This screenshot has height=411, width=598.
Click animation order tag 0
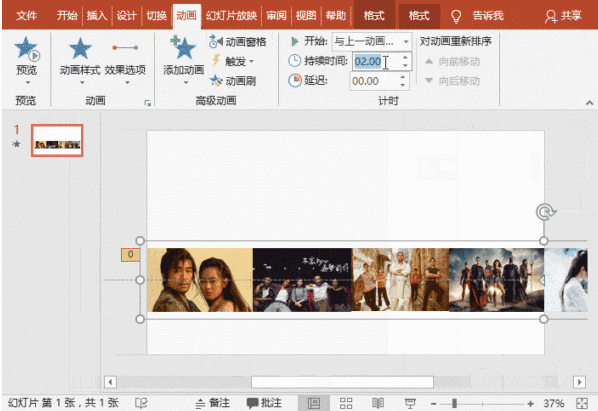point(130,254)
